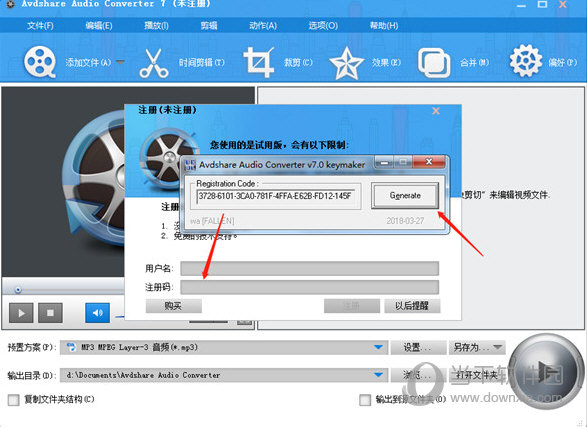Click the Merge overlapping squares icon
This screenshot has height=427, width=587.
[x=434, y=63]
